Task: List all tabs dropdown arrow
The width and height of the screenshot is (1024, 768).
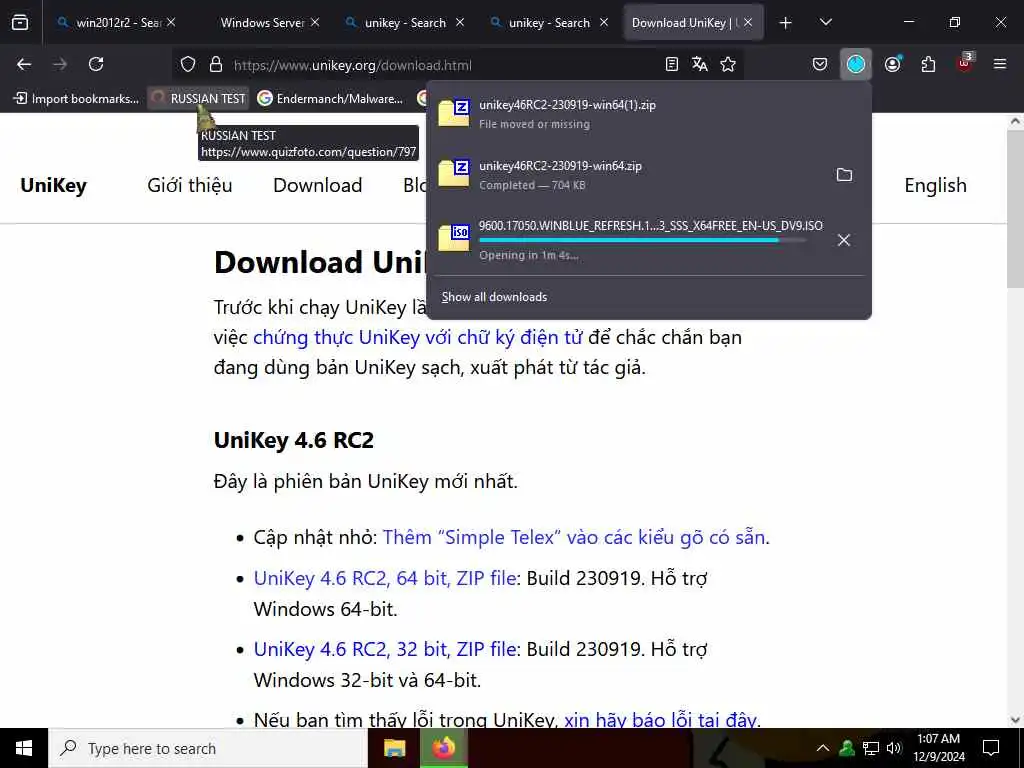Action: pos(825,23)
